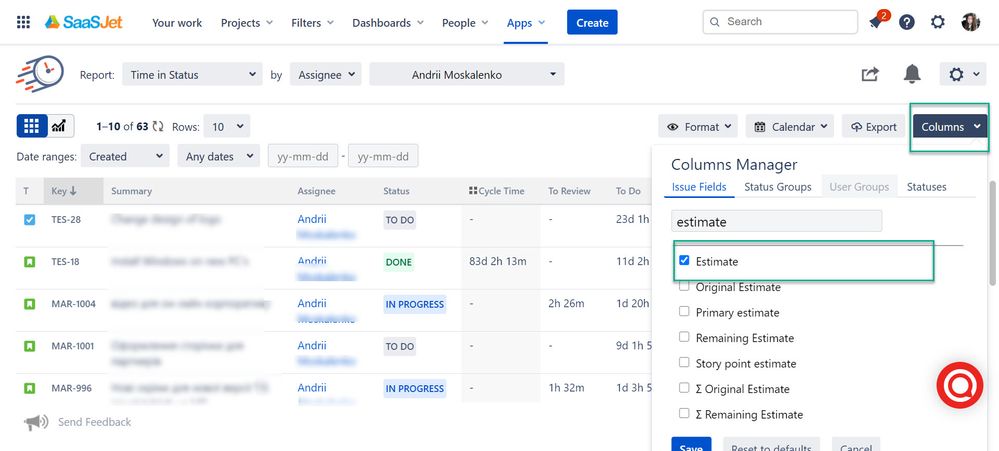Click the SaaSJet logo
The image size is (999, 451).
click(83, 22)
